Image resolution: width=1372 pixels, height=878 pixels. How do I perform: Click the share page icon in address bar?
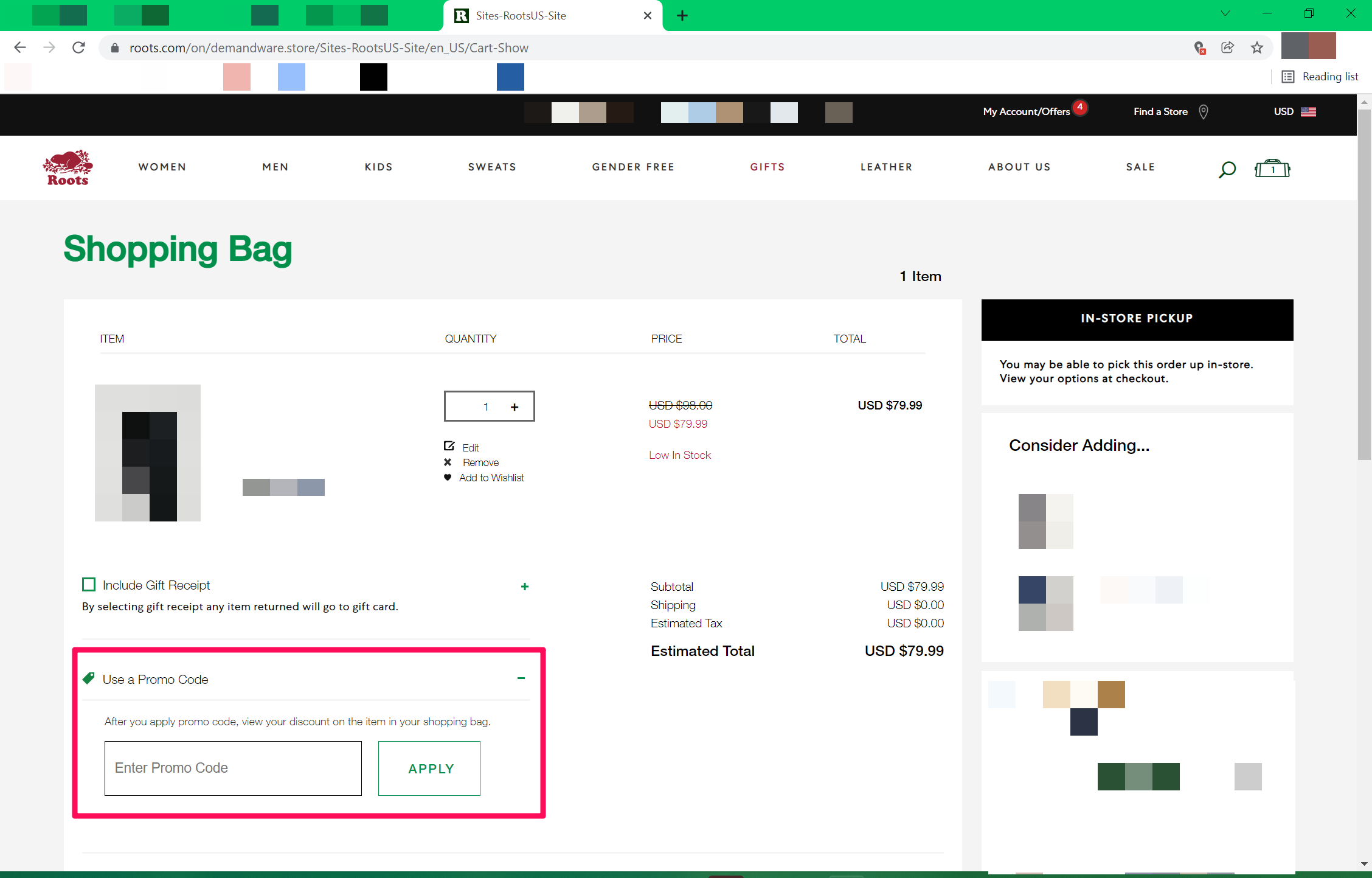(x=1228, y=47)
